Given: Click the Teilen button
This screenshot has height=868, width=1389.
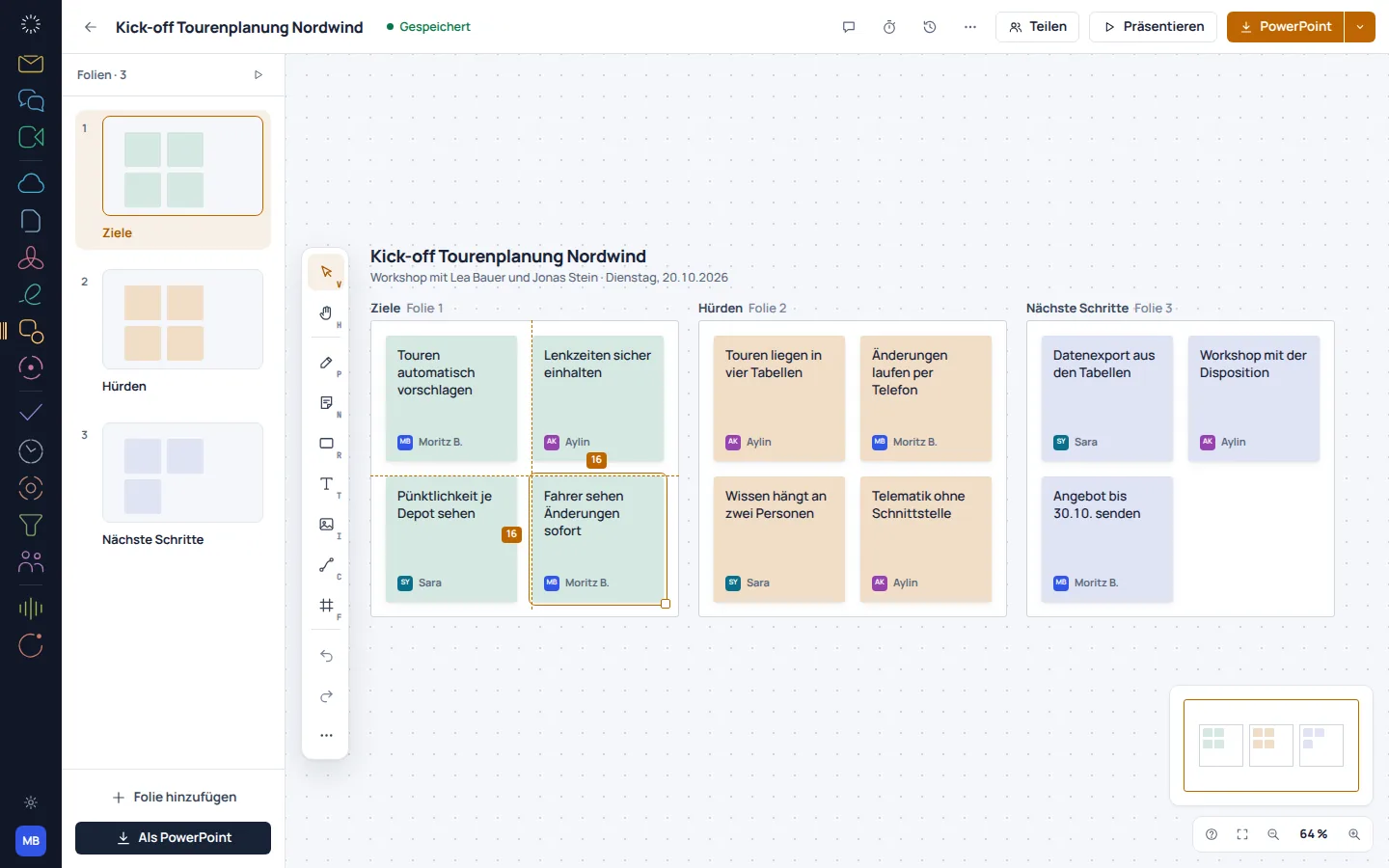Looking at the screenshot, I should [1038, 27].
